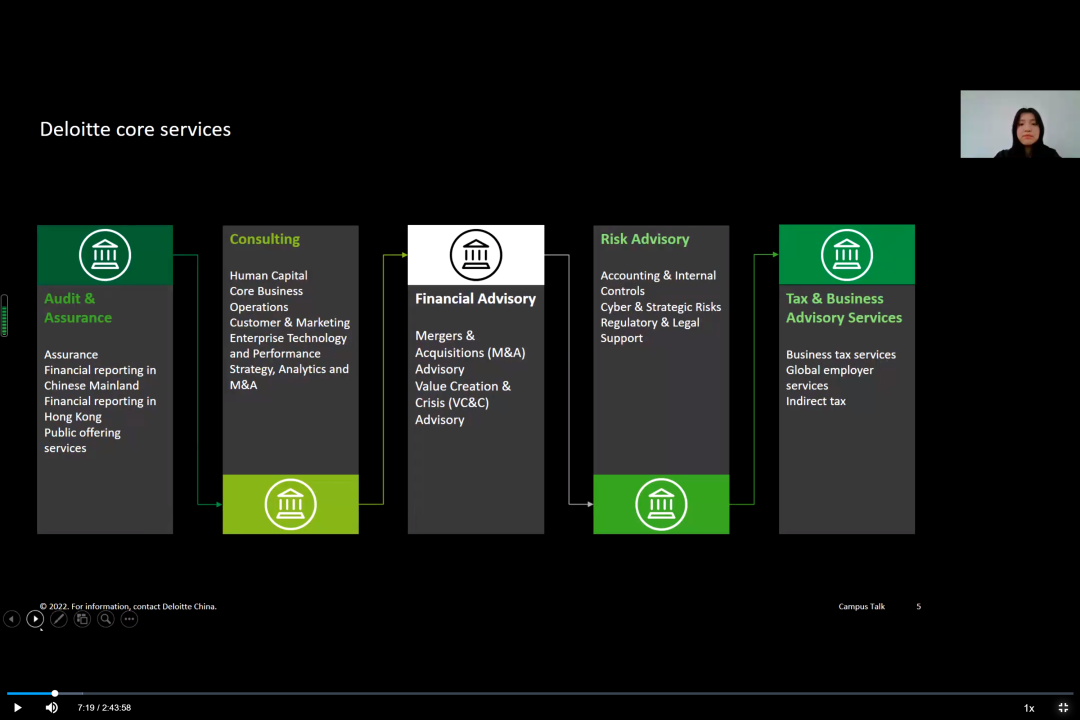Click 'Customer & Marketing' under Consulting
This screenshot has width=1080, height=720.
coord(290,322)
